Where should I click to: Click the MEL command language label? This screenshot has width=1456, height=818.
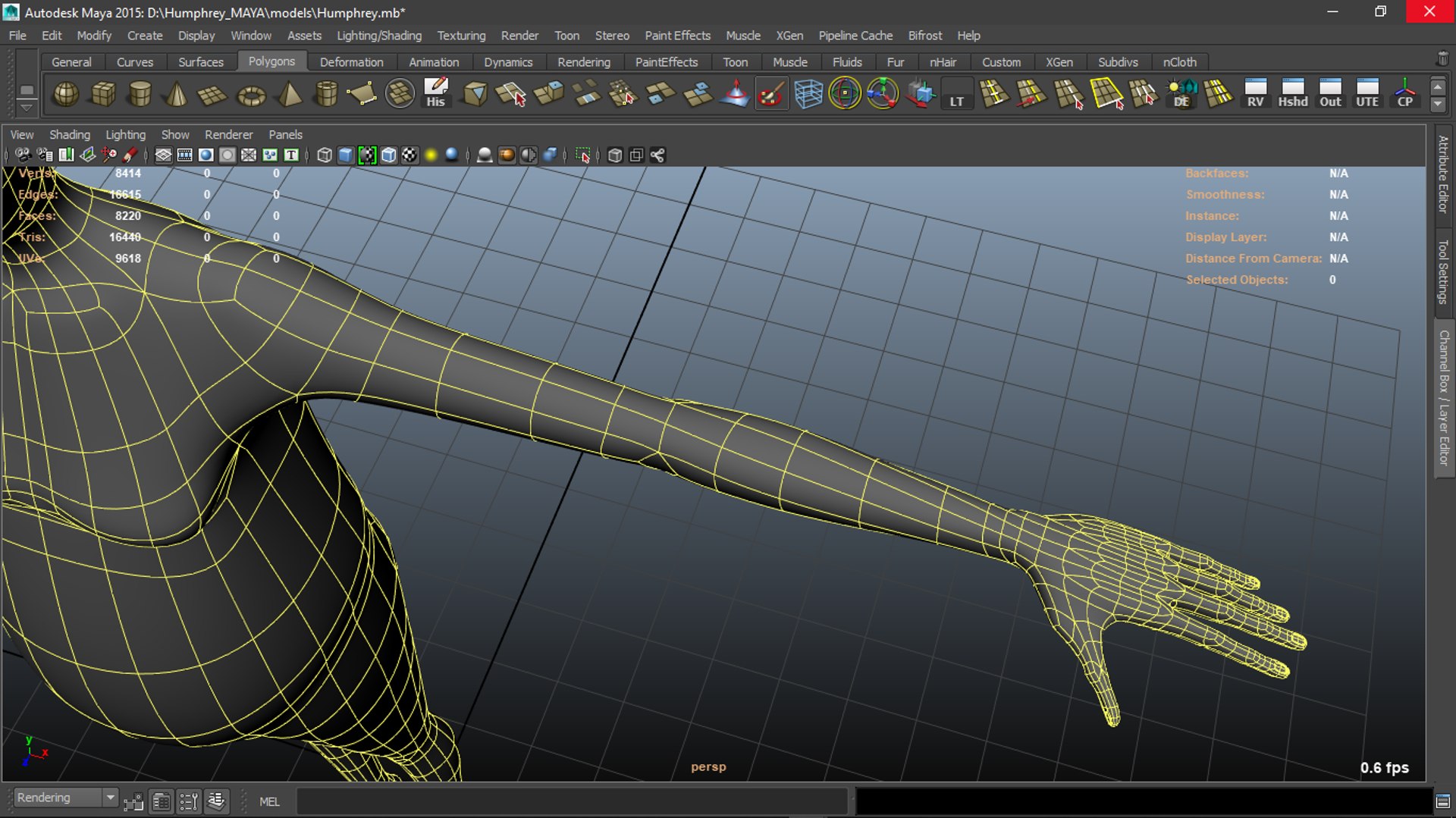point(269,801)
